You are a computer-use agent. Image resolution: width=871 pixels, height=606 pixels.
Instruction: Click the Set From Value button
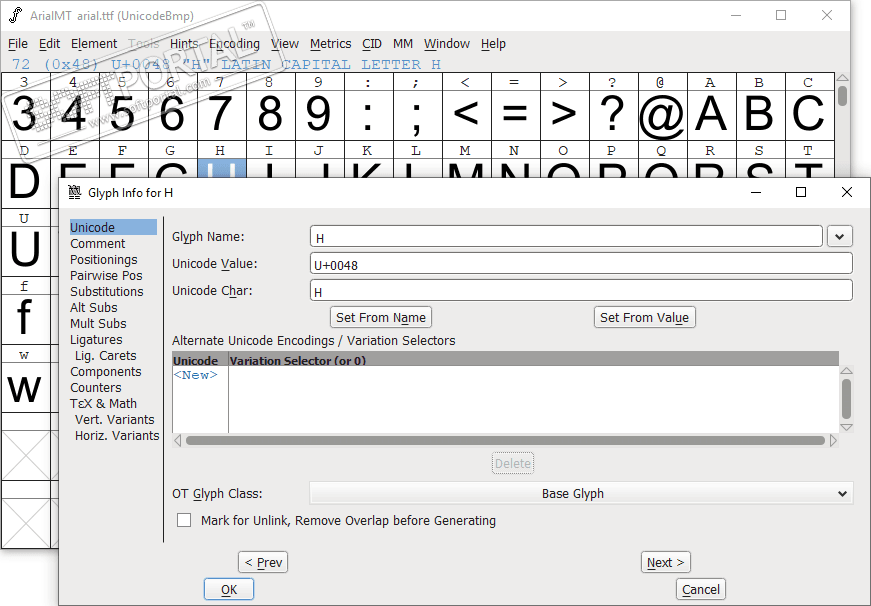click(x=644, y=317)
